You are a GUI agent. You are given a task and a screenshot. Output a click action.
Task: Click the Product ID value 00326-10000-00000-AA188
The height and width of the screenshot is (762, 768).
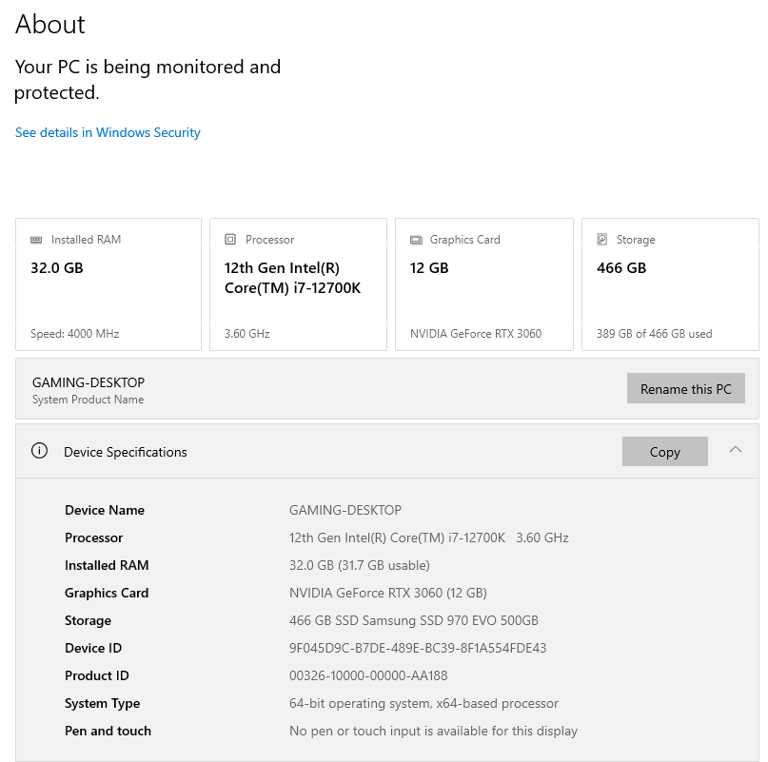tap(368, 676)
